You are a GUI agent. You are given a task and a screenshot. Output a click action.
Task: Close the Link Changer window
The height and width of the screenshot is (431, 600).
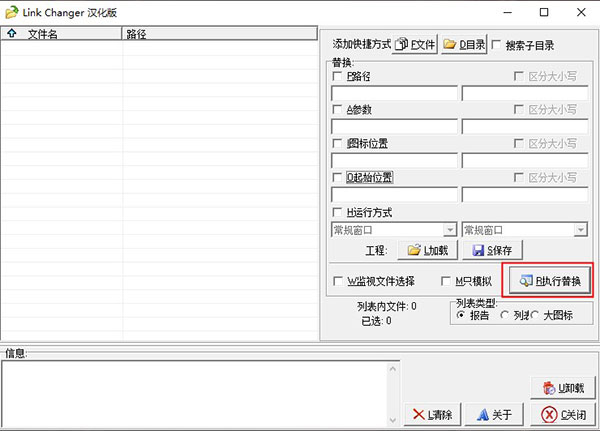(x=581, y=12)
